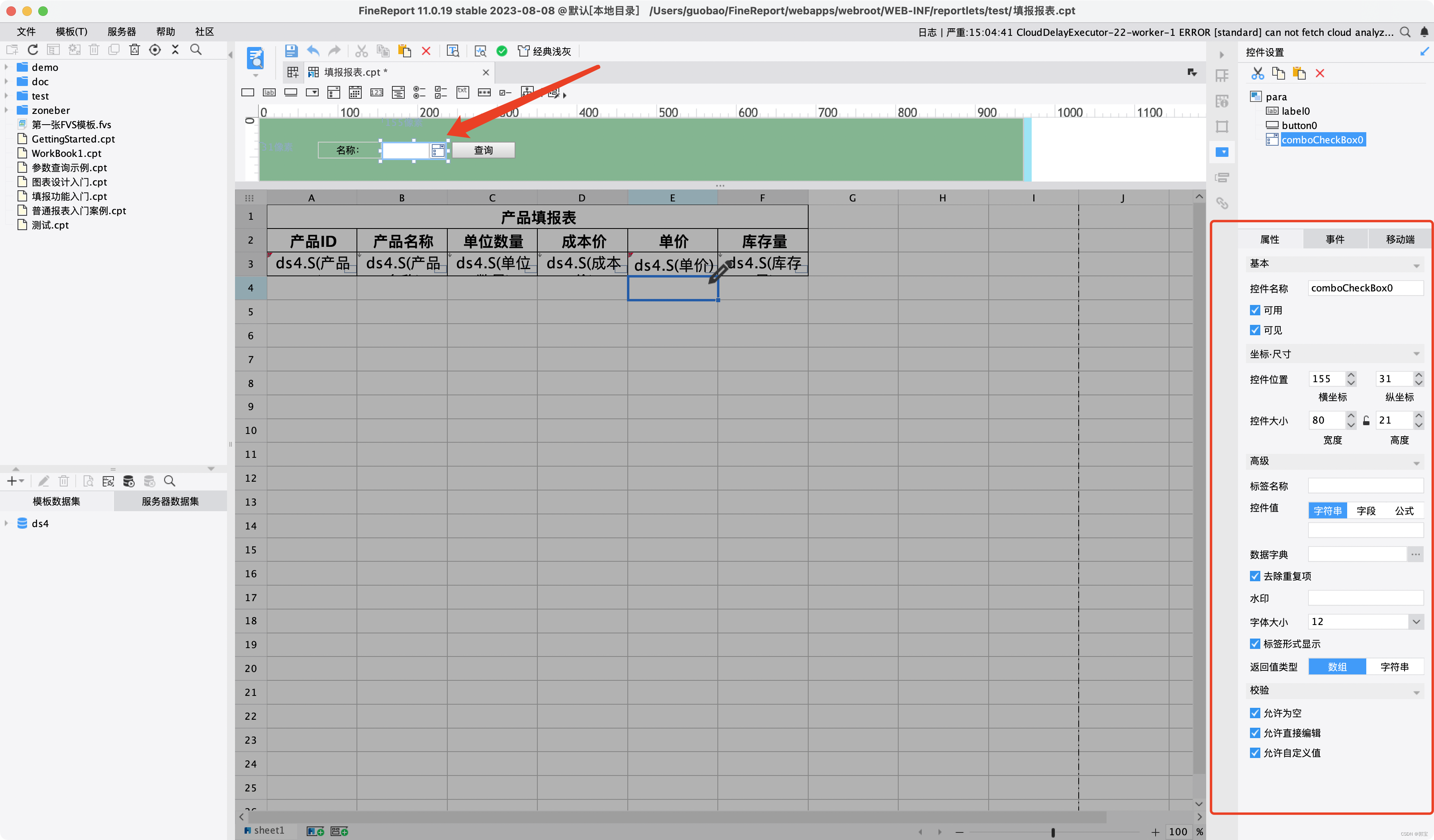Screen dimensions: 1434x840
Task: Open the 服务器 menu
Action: click(121, 32)
